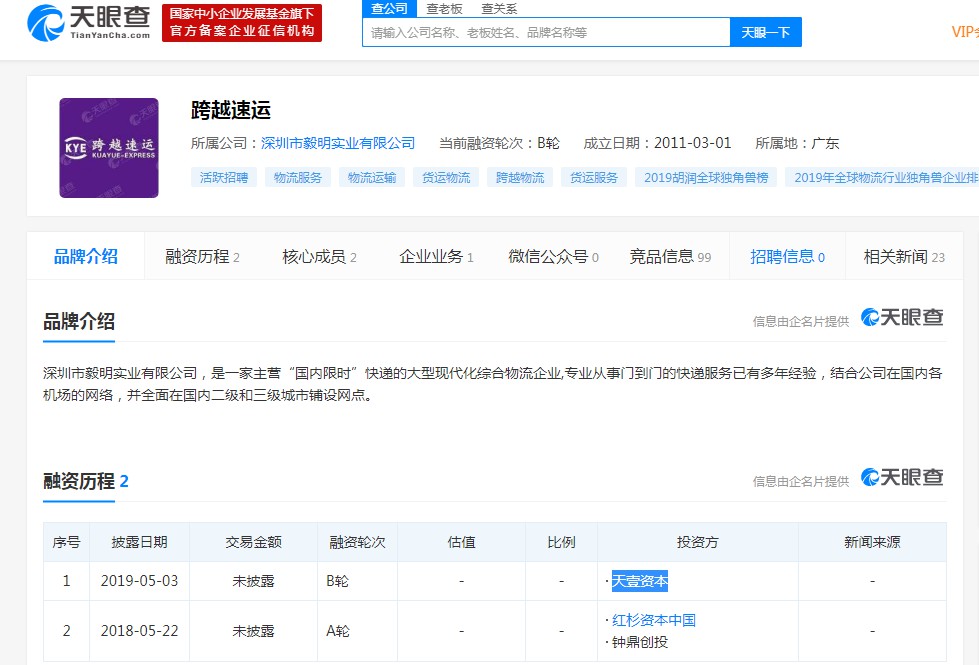Click the 天眼一下 search button

[765, 32]
